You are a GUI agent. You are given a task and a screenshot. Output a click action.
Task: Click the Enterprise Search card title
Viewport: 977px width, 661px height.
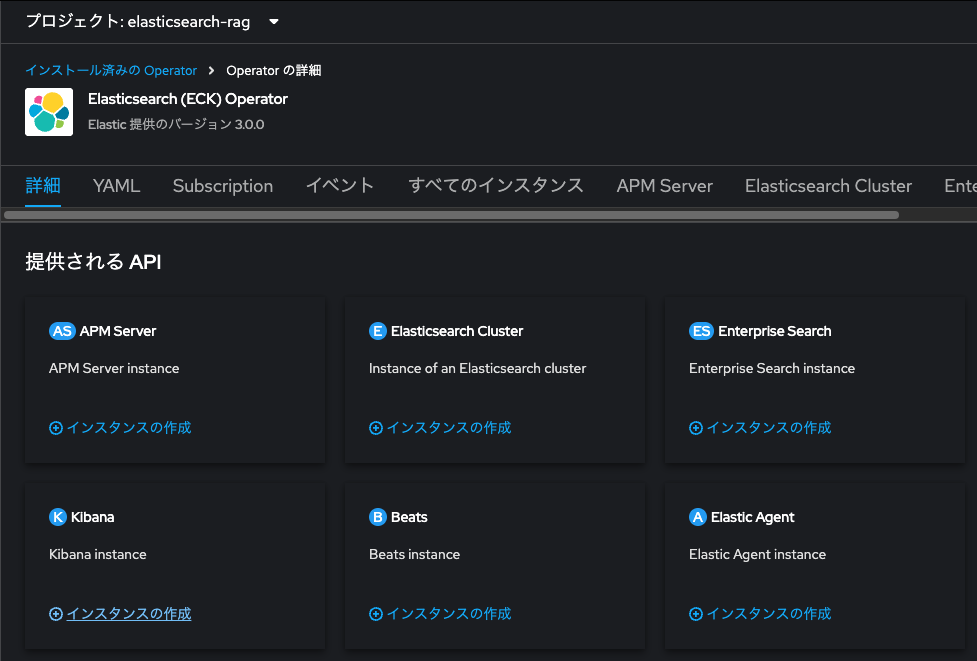click(x=774, y=331)
